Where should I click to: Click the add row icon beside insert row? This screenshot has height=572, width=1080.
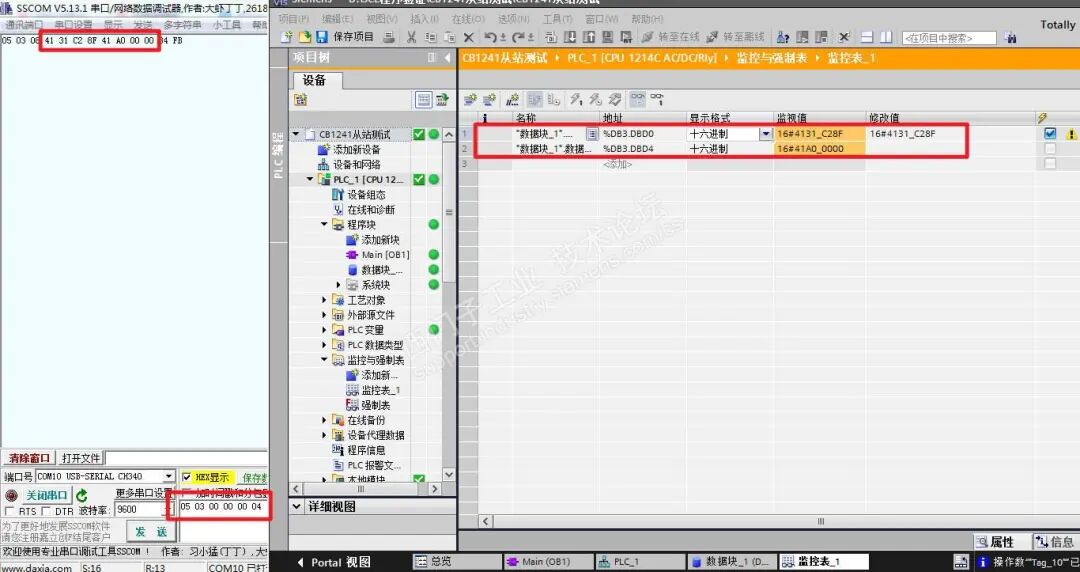click(x=490, y=100)
